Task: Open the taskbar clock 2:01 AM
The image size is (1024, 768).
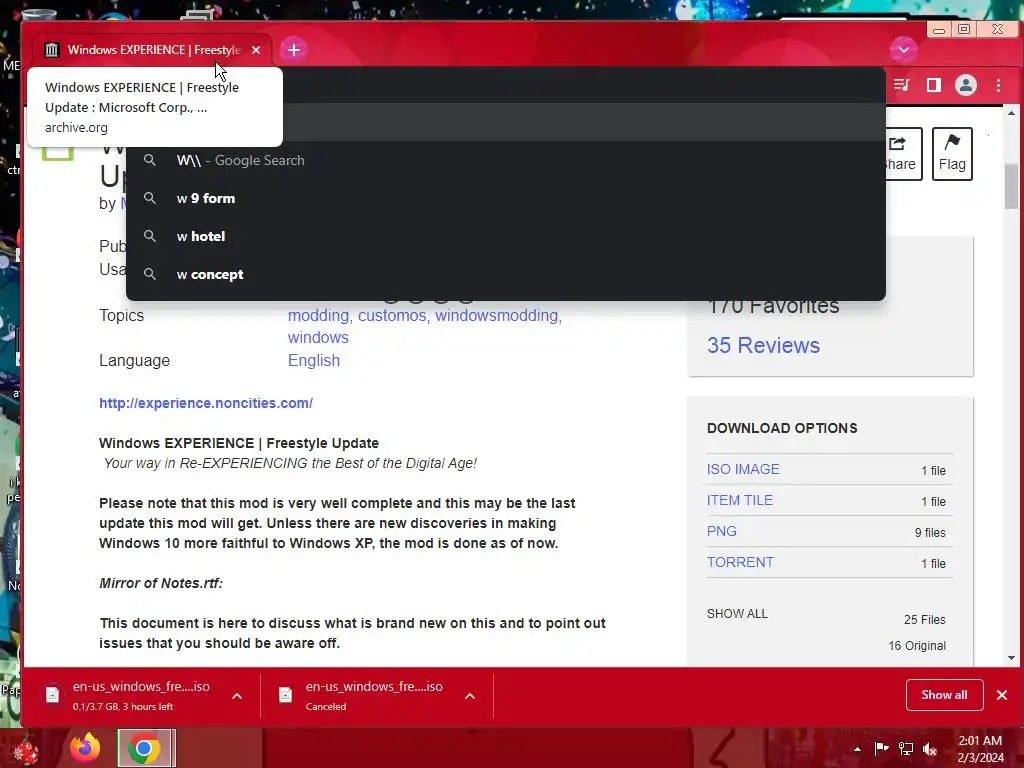Action: click(980, 749)
